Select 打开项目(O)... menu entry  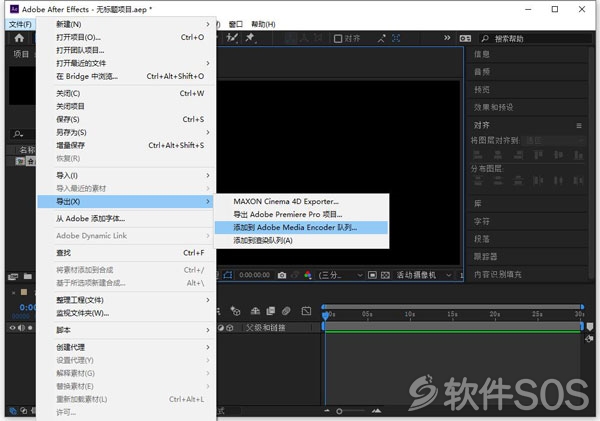(126, 37)
